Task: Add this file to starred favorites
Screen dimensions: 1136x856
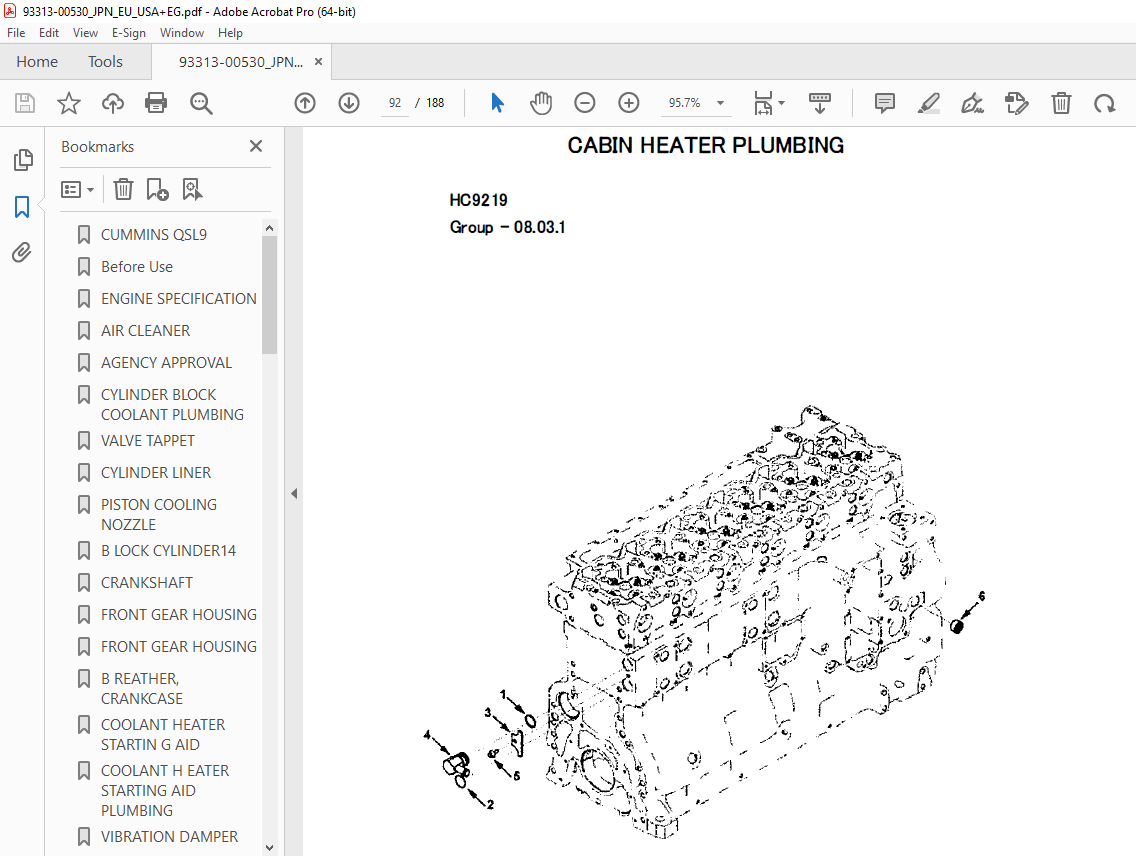Action: pyautogui.click(x=69, y=103)
